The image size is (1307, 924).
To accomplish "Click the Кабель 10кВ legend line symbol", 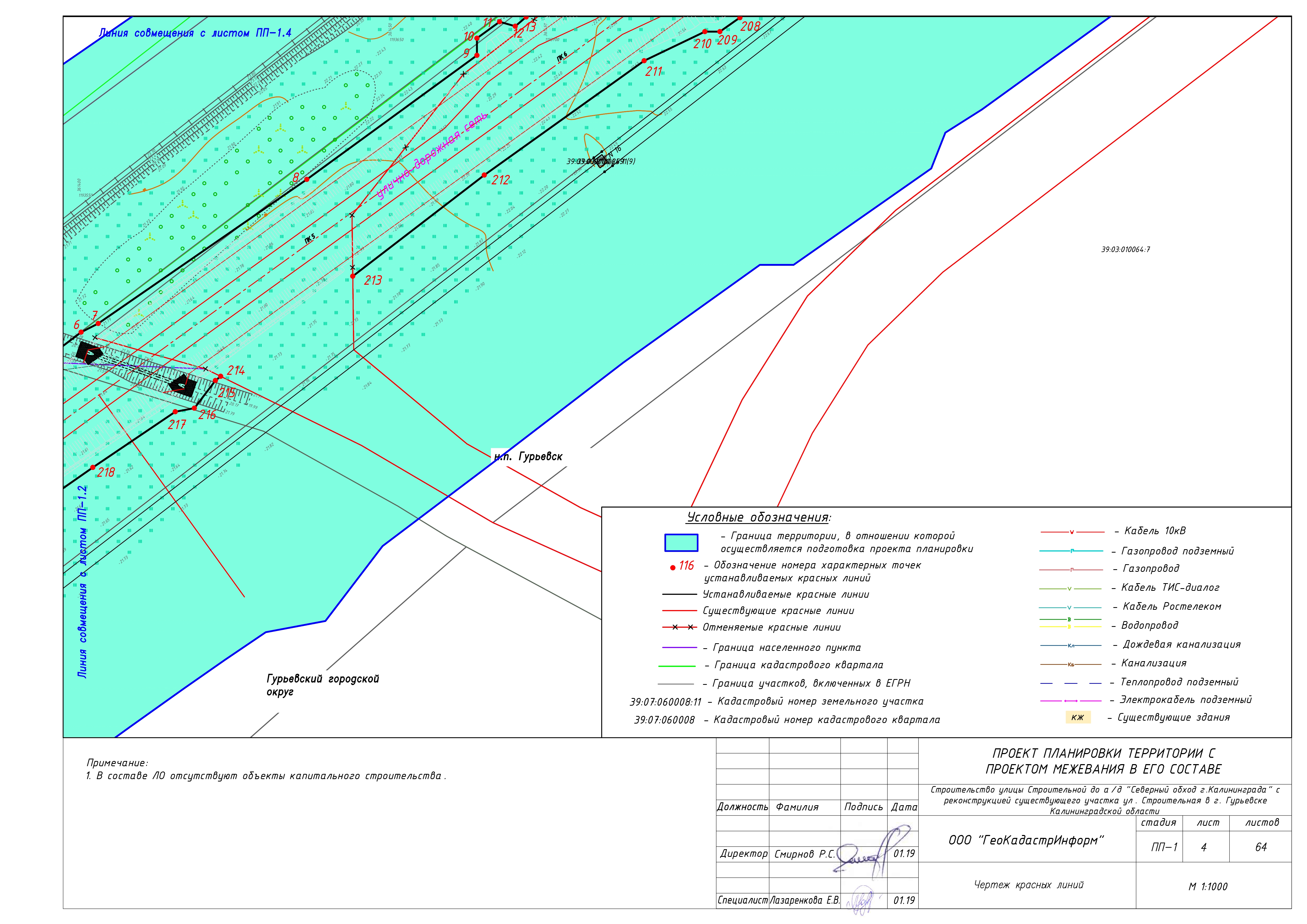I will click(1072, 532).
